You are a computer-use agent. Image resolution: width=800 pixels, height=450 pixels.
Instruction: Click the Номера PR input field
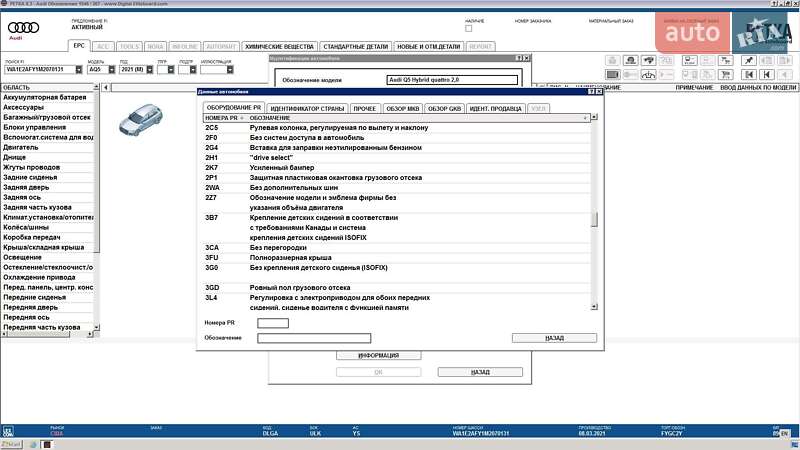click(273, 323)
